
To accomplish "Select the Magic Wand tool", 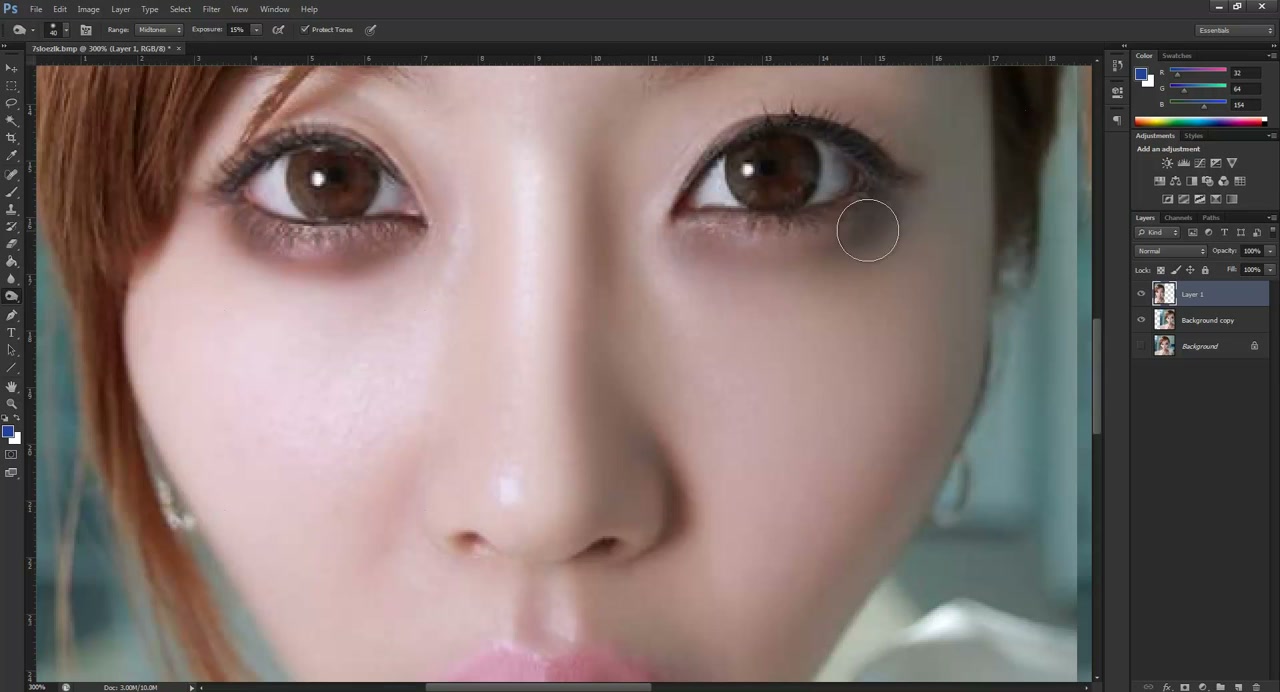I will (x=12, y=121).
